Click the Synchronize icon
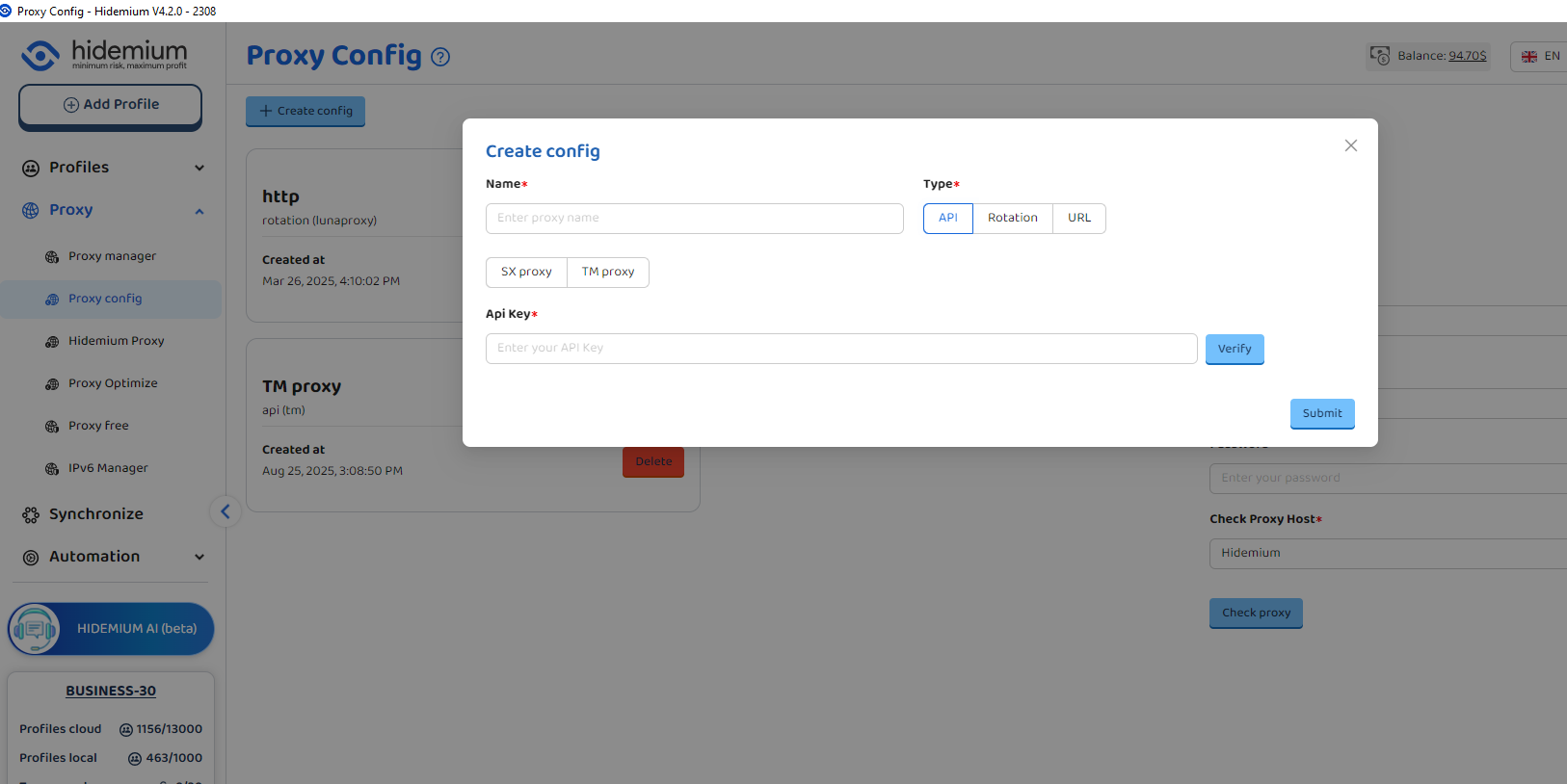 [x=31, y=515]
